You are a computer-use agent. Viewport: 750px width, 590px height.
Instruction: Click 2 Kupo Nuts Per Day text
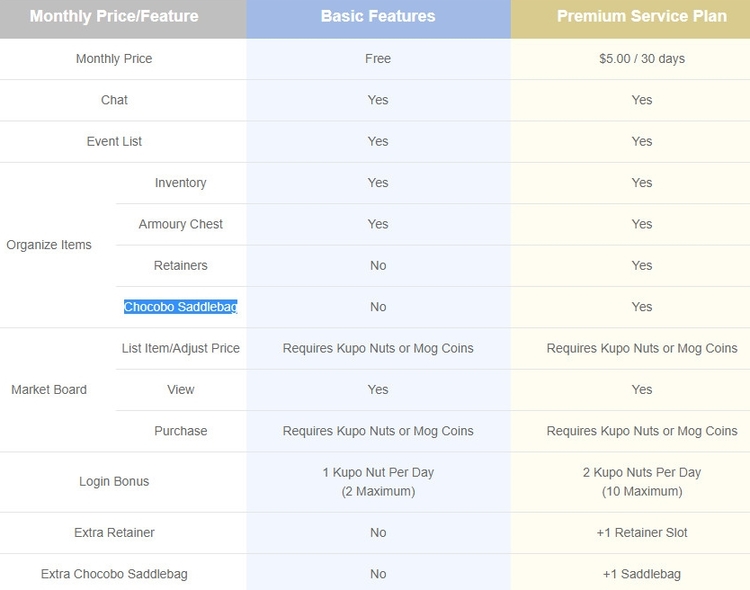pyautogui.click(x=642, y=473)
